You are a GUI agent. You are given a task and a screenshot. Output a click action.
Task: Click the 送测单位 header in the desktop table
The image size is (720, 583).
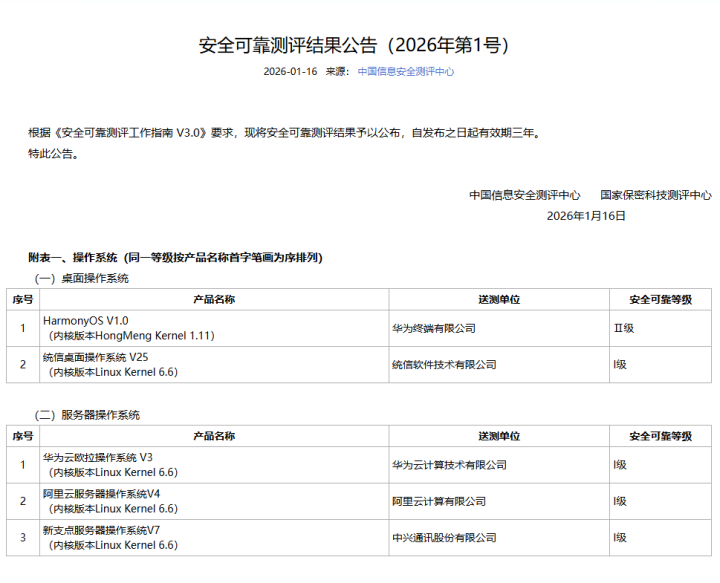pos(499,300)
